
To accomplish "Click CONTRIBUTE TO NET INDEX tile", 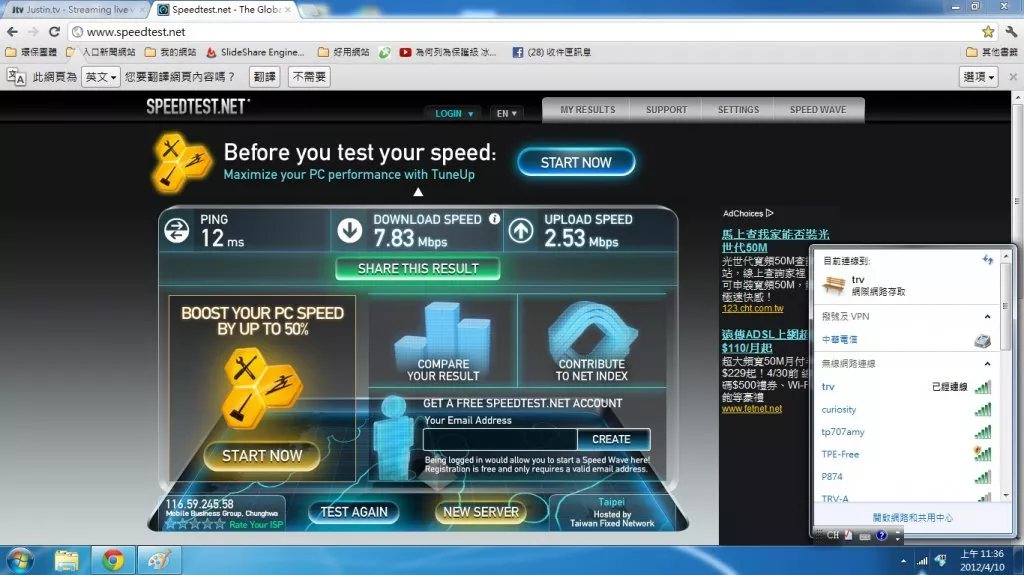I will pos(592,340).
